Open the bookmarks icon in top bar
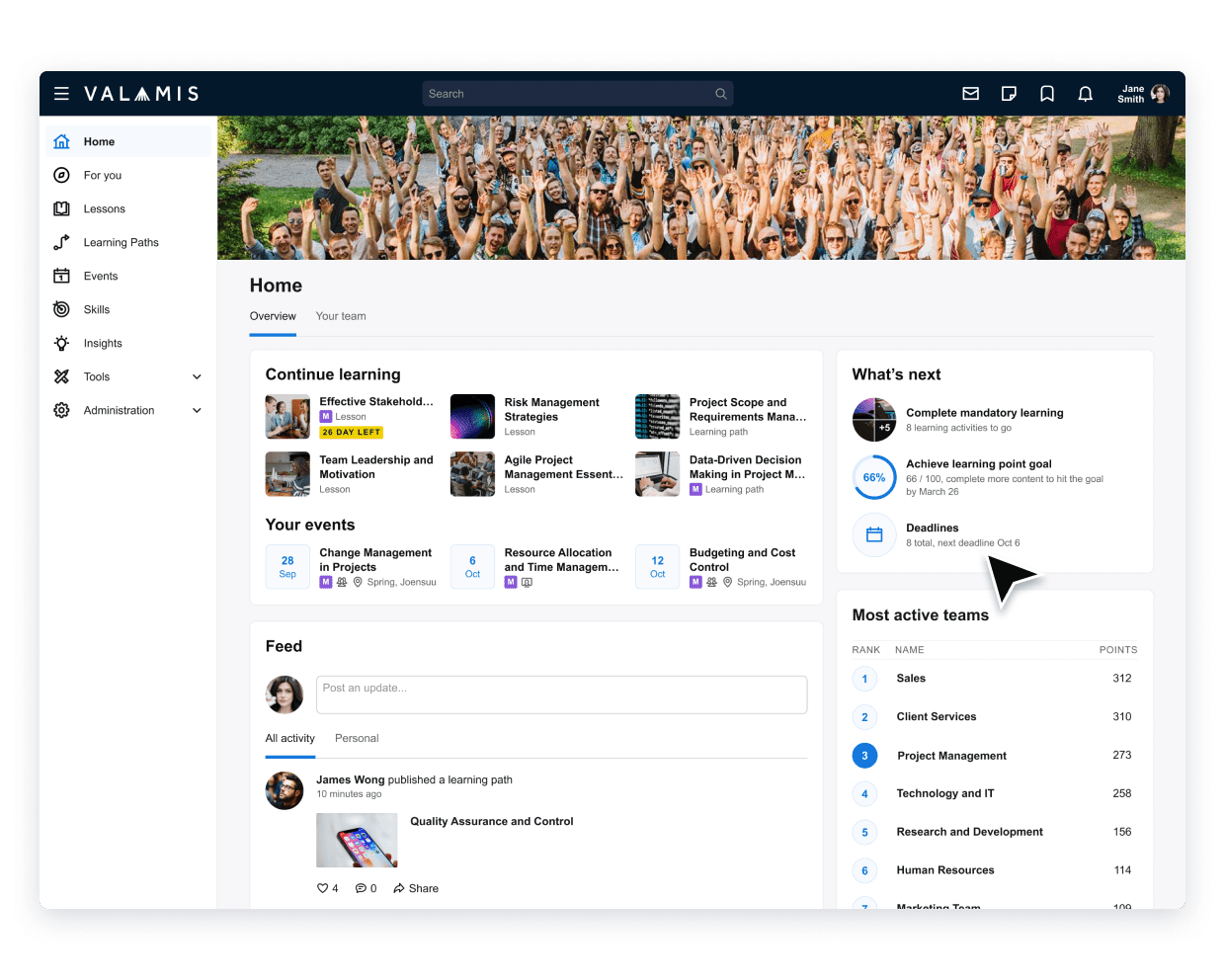 click(x=1047, y=94)
